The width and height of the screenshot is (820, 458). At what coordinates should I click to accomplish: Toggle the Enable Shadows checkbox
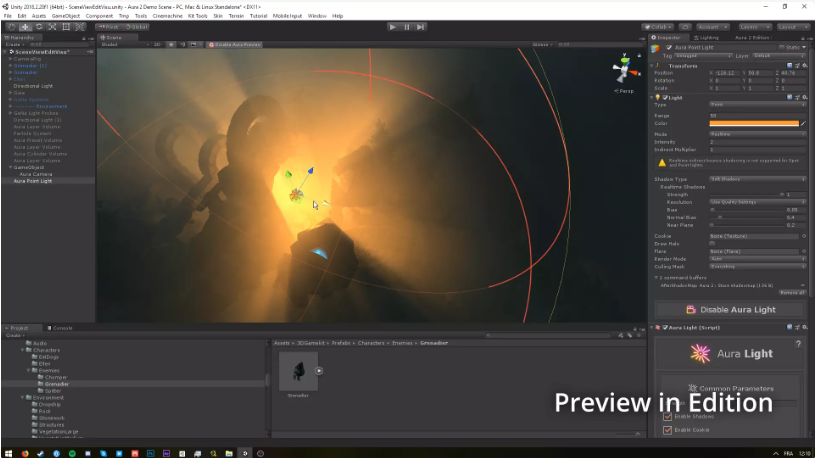[x=667, y=416]
